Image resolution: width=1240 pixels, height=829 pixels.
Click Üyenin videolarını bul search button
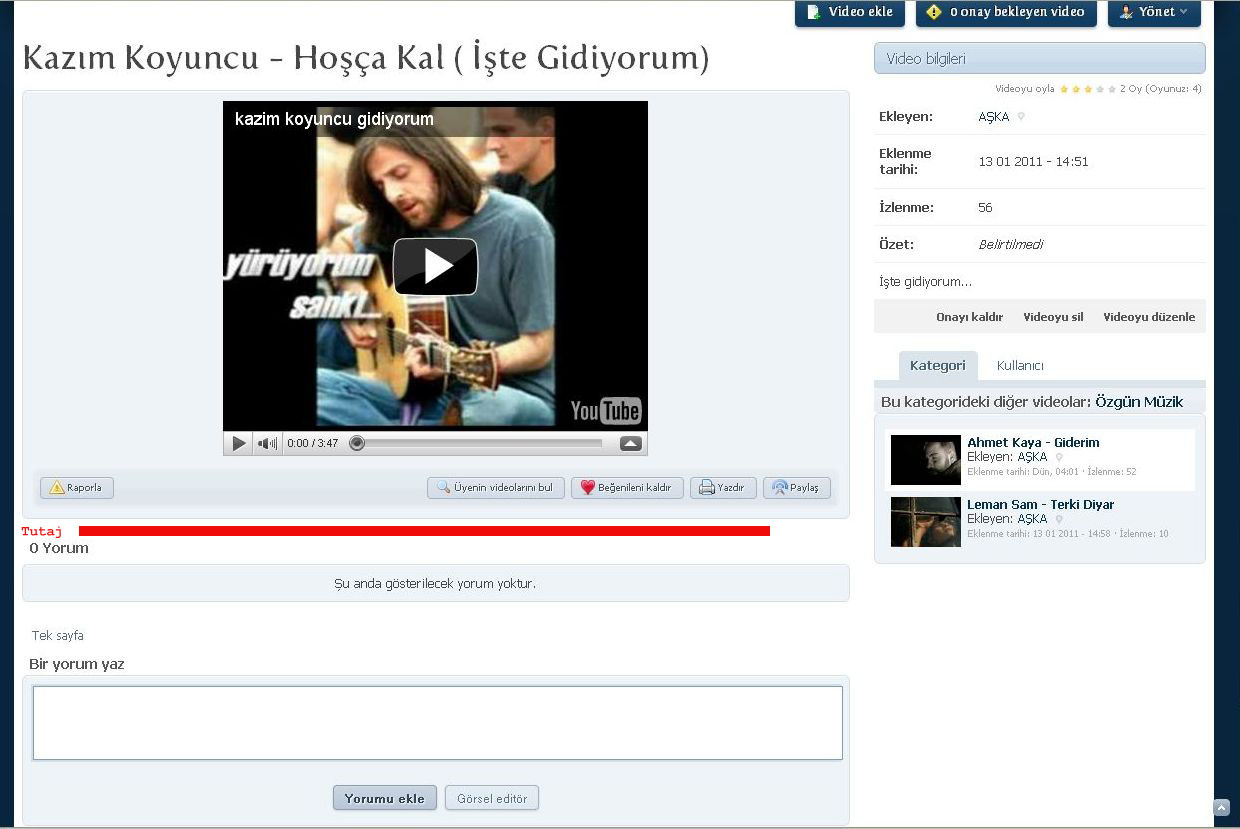pyautogui.click(x=495, y=488)
